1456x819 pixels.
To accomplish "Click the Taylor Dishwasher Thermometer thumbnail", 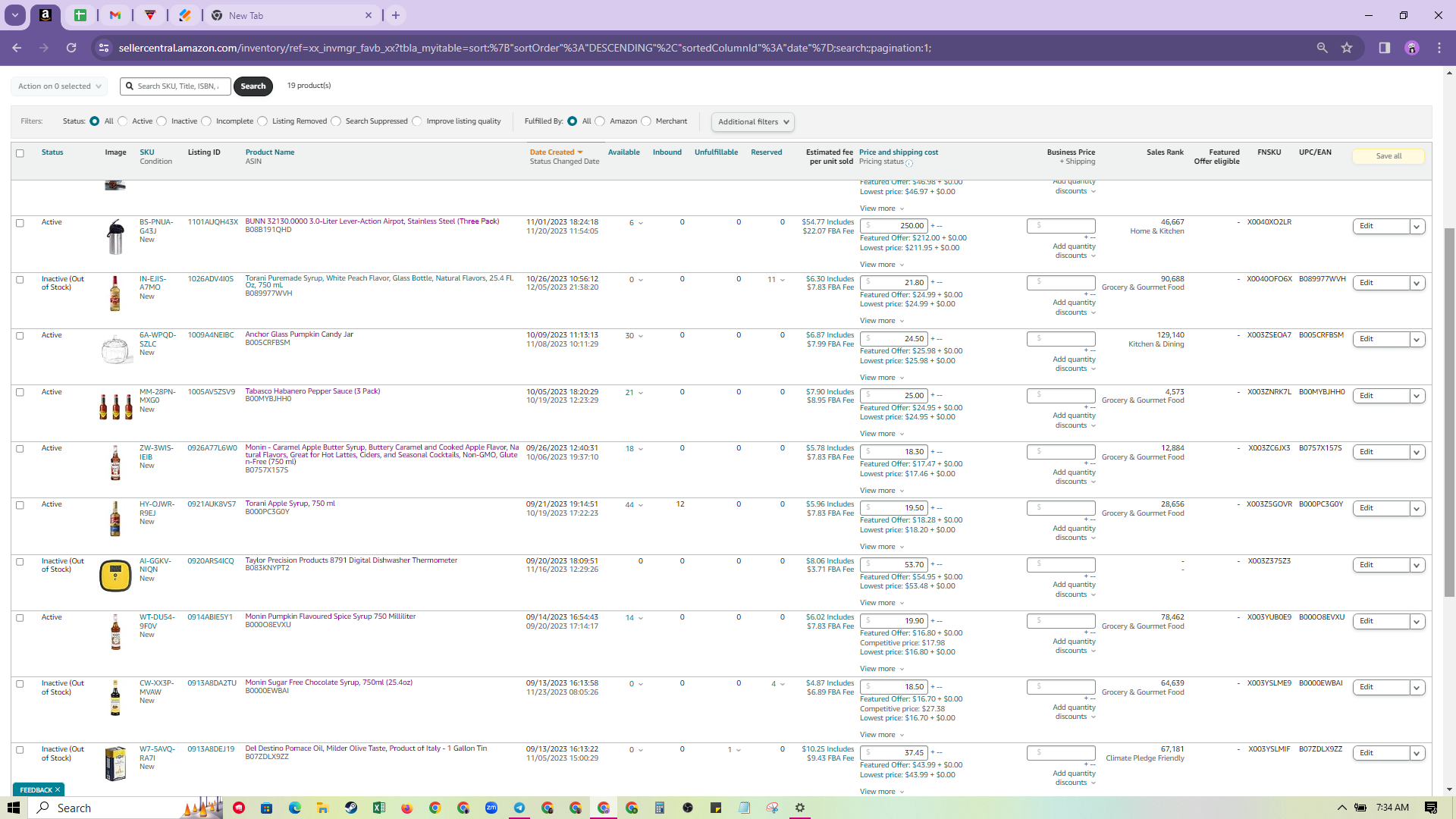I will tap(115, 576).
